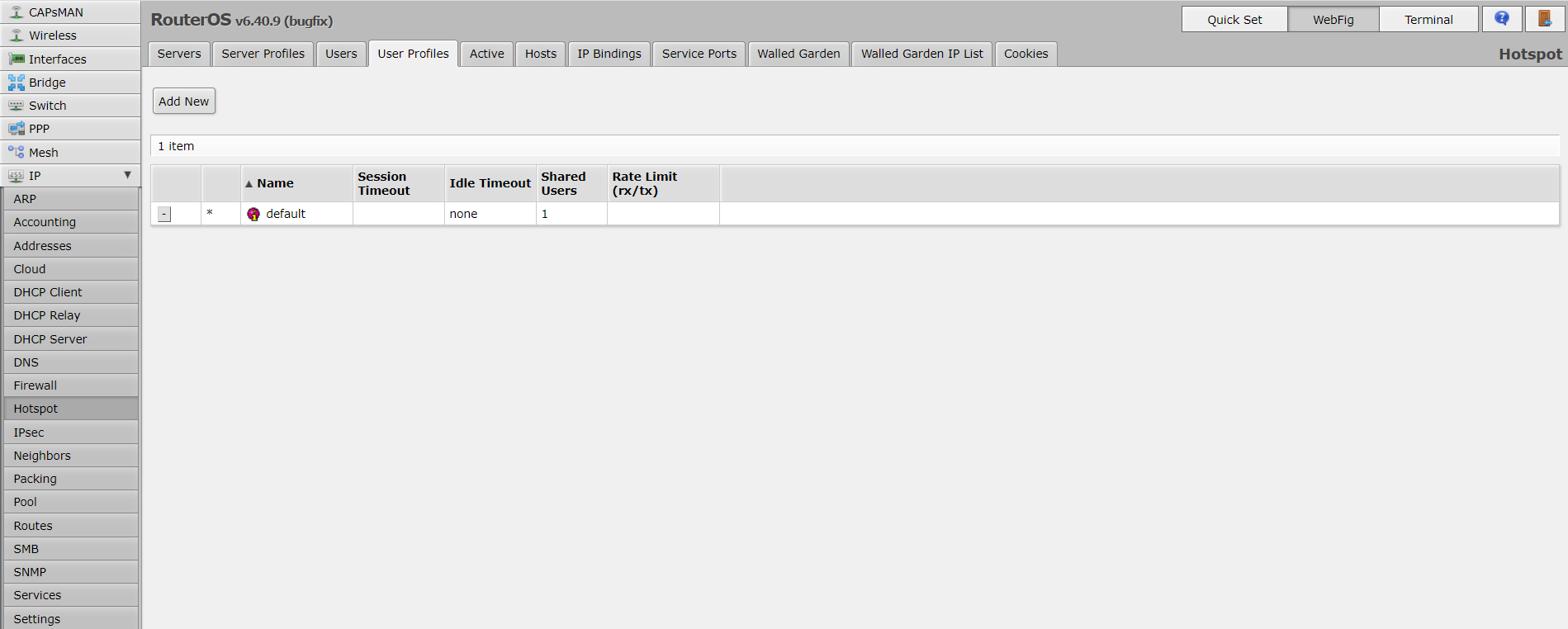
Task: Click the Add New button
Action: [183, 102]
